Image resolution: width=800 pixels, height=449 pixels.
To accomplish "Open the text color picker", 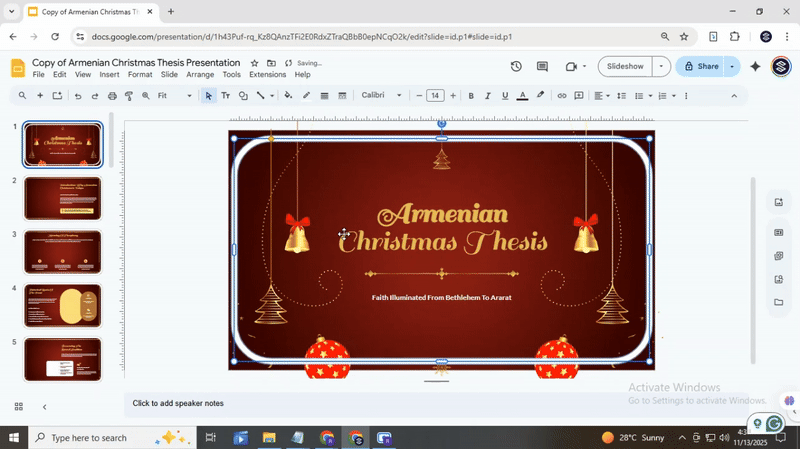I will [522, 96].
